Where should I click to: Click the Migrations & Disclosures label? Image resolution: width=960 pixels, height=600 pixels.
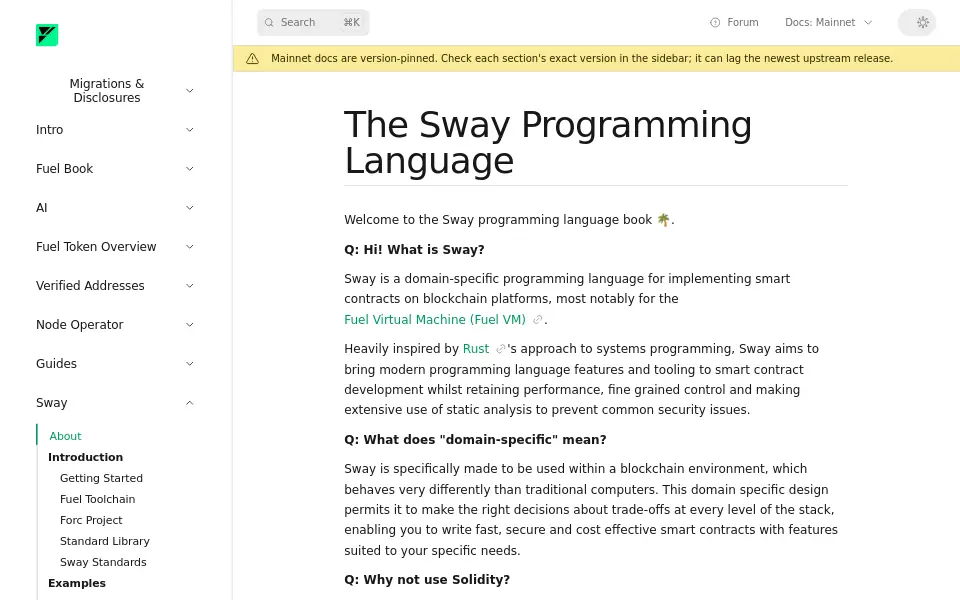[107, 91]
